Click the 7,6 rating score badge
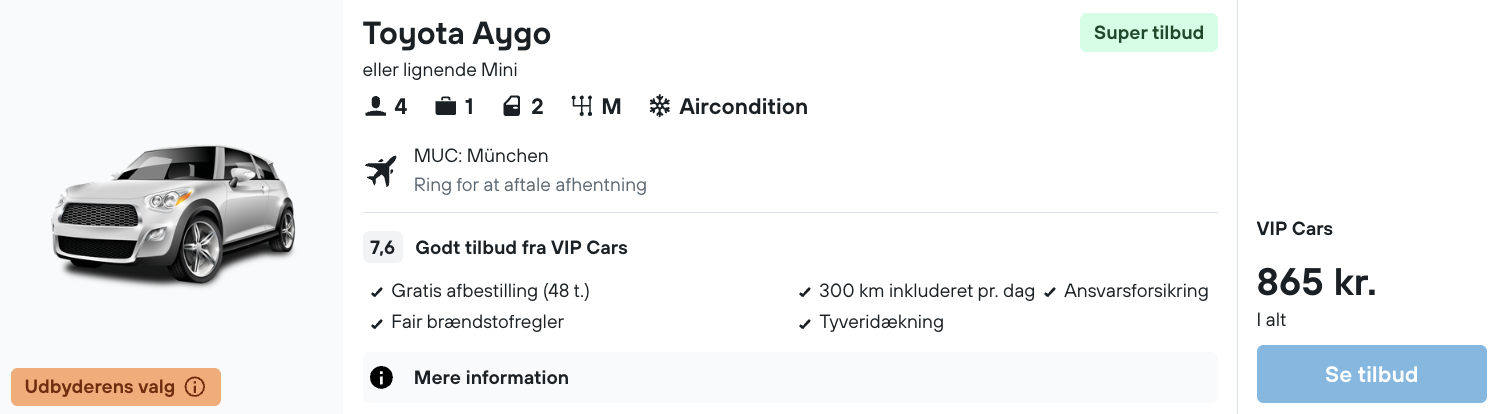The height and width of the screenshot is (414, 1502). tap(382, 247)
